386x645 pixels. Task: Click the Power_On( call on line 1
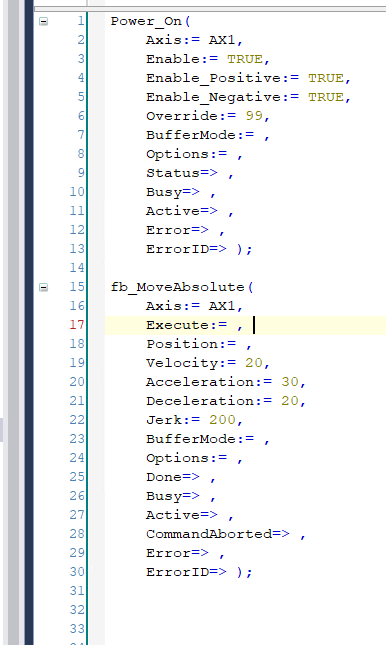pos(151,21)
